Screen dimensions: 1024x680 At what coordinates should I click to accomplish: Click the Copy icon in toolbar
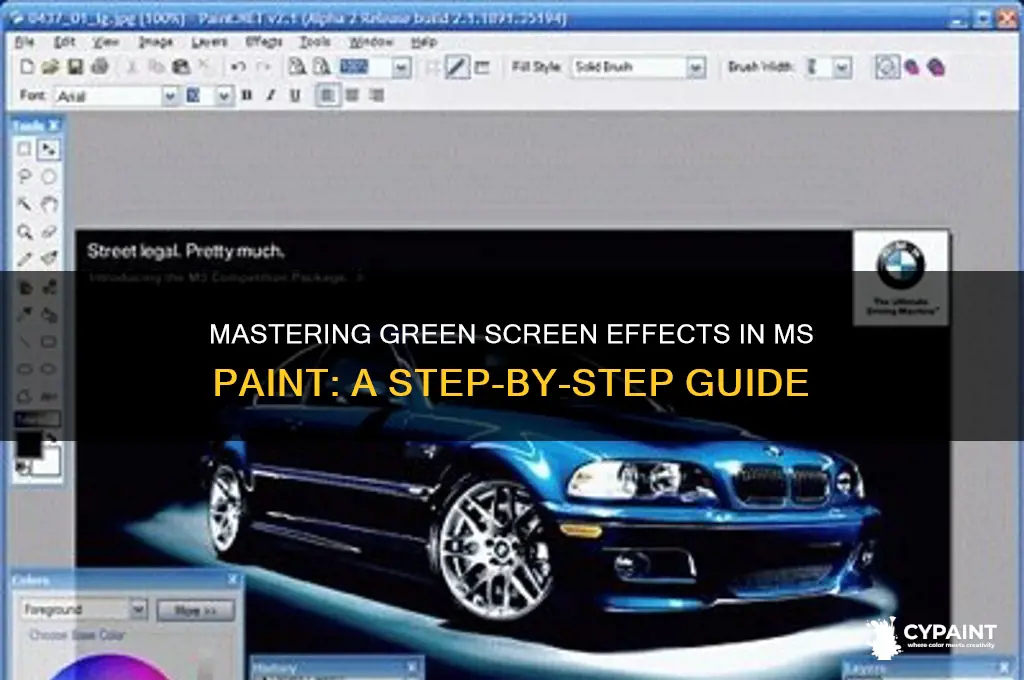click(x=156, y=67)
